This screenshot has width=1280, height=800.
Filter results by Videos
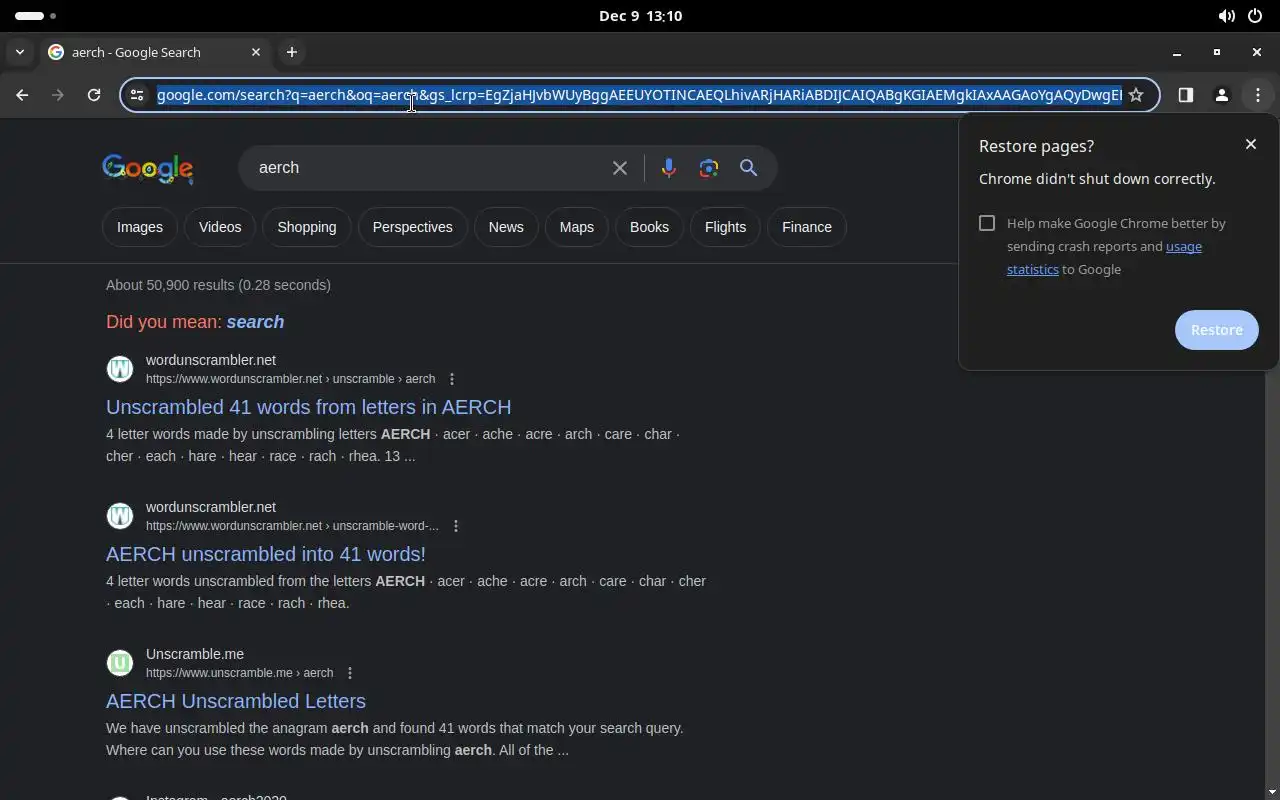click(220, 227)
